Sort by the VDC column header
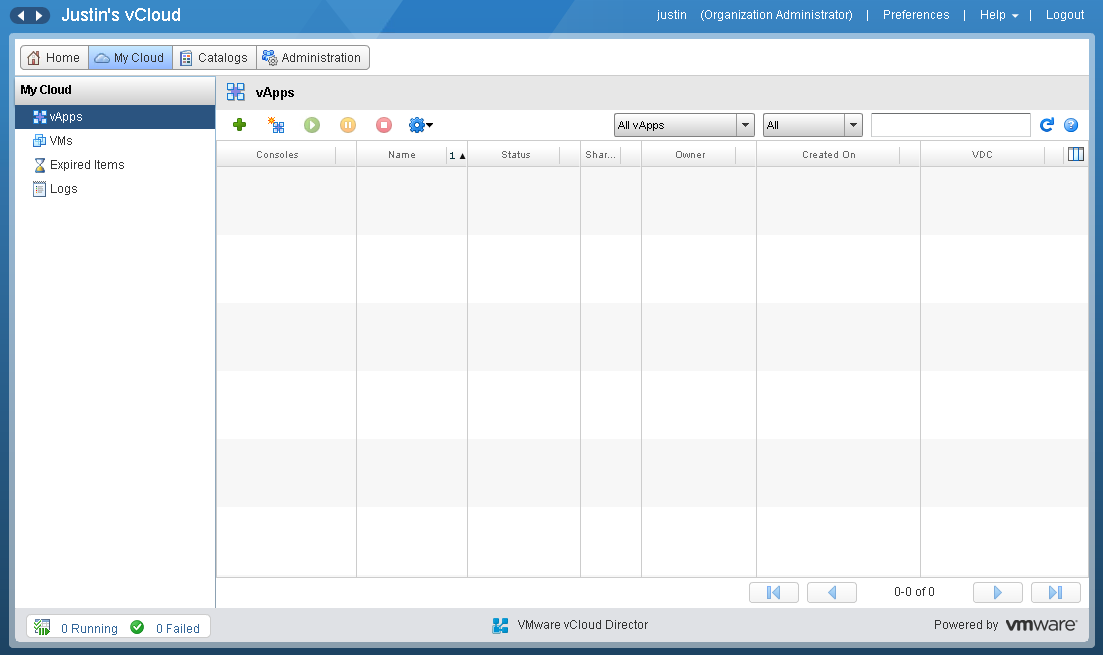This screenshot has width=1103, height=655. coord(982,155)
